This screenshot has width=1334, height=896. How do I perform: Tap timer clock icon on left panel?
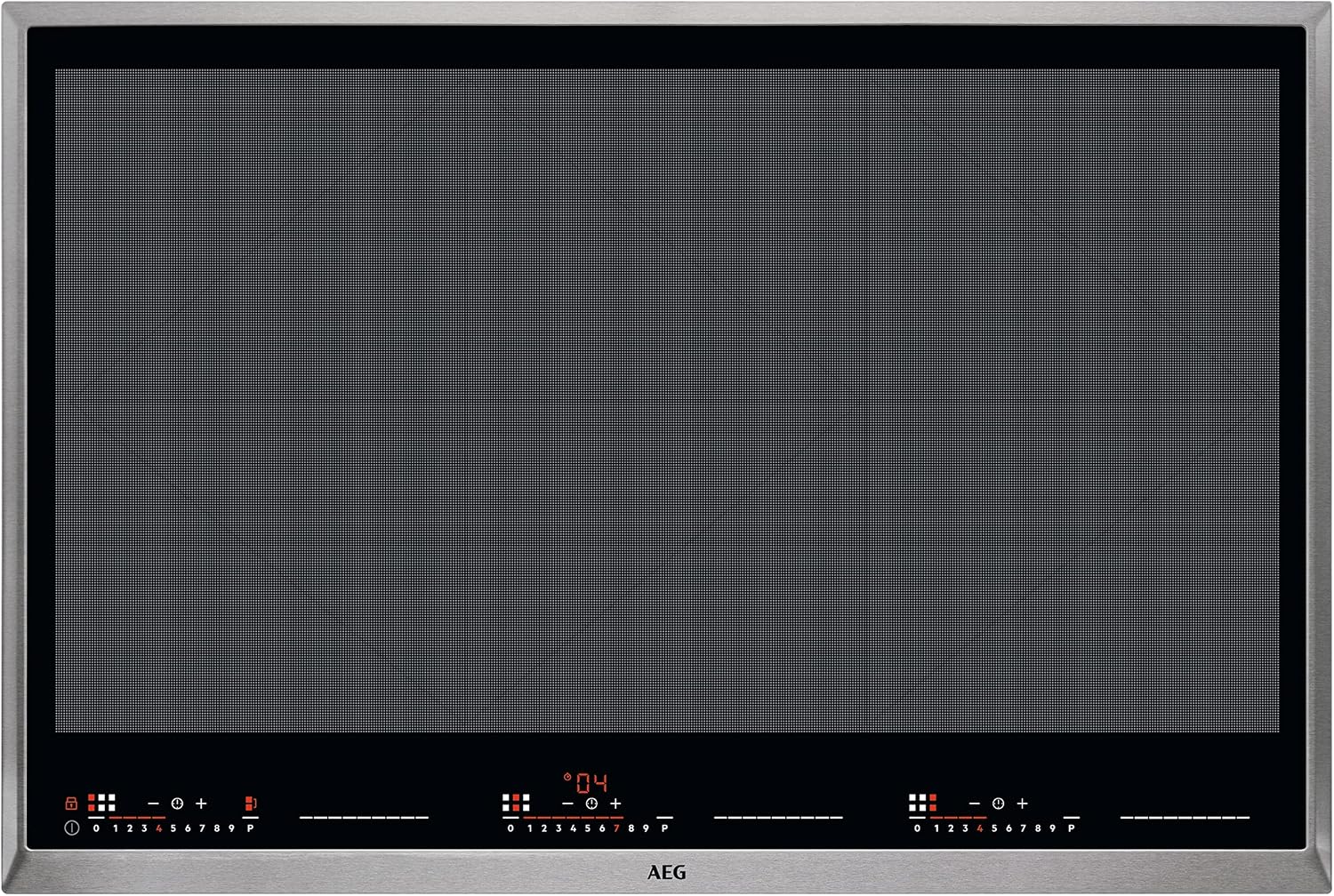177,804
